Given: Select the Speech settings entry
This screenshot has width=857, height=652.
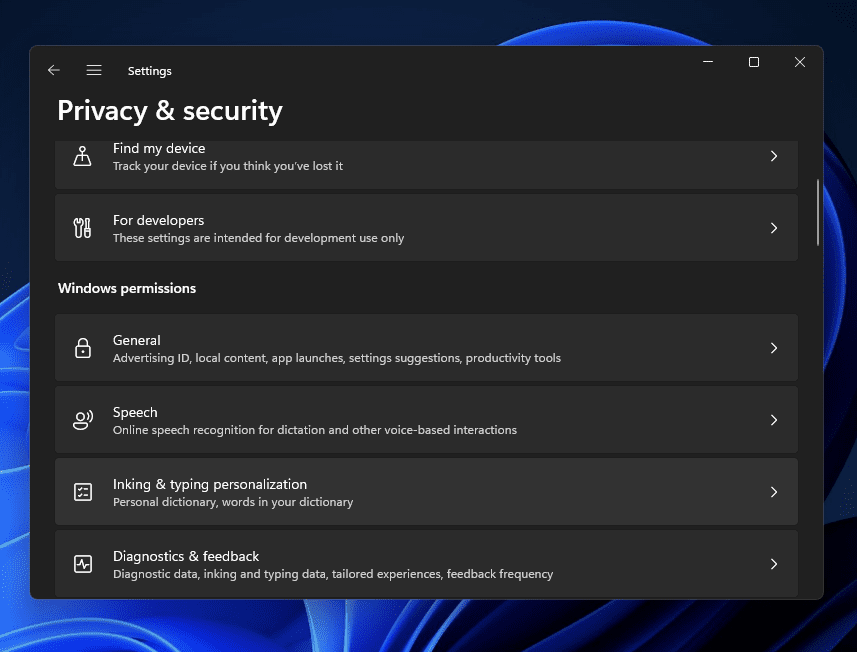Looking at the screenshot, I should tap(135, 412).
